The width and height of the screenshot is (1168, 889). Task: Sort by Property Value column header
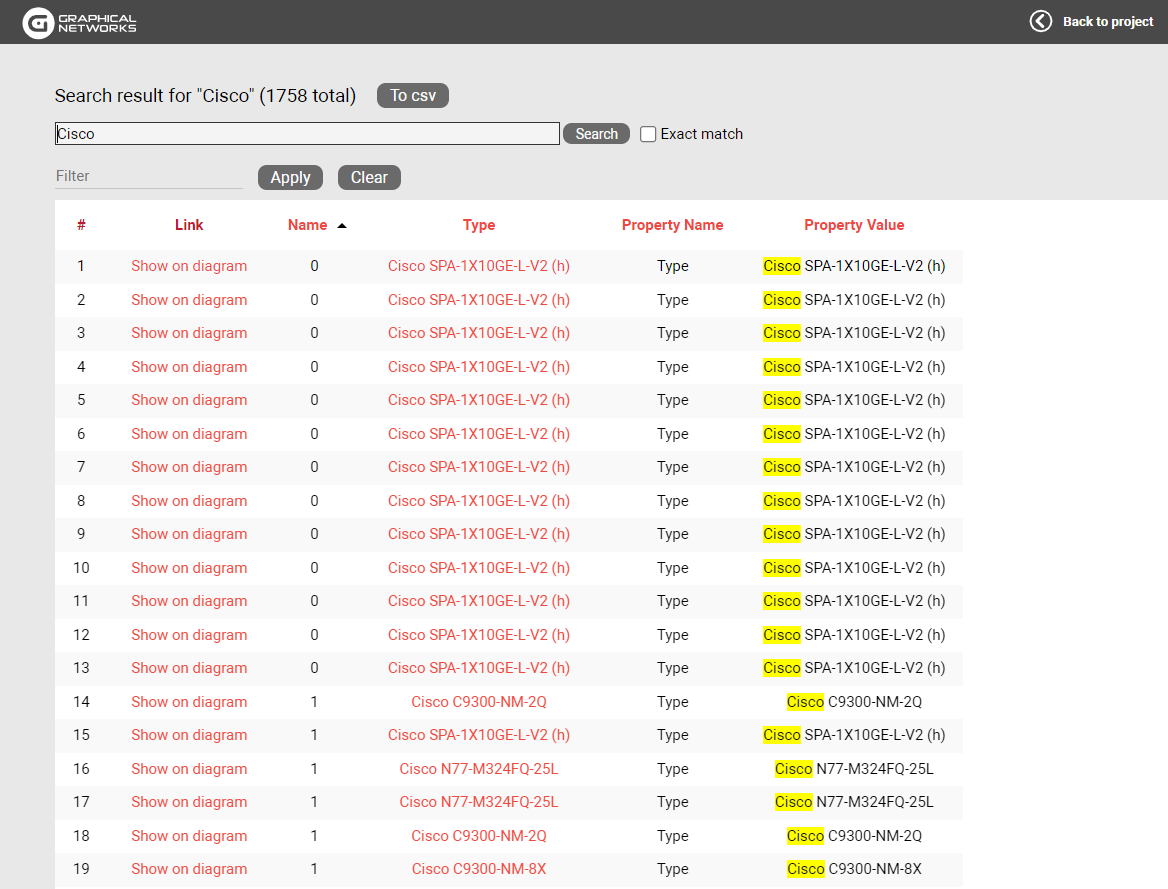click(x=854, y=225)
